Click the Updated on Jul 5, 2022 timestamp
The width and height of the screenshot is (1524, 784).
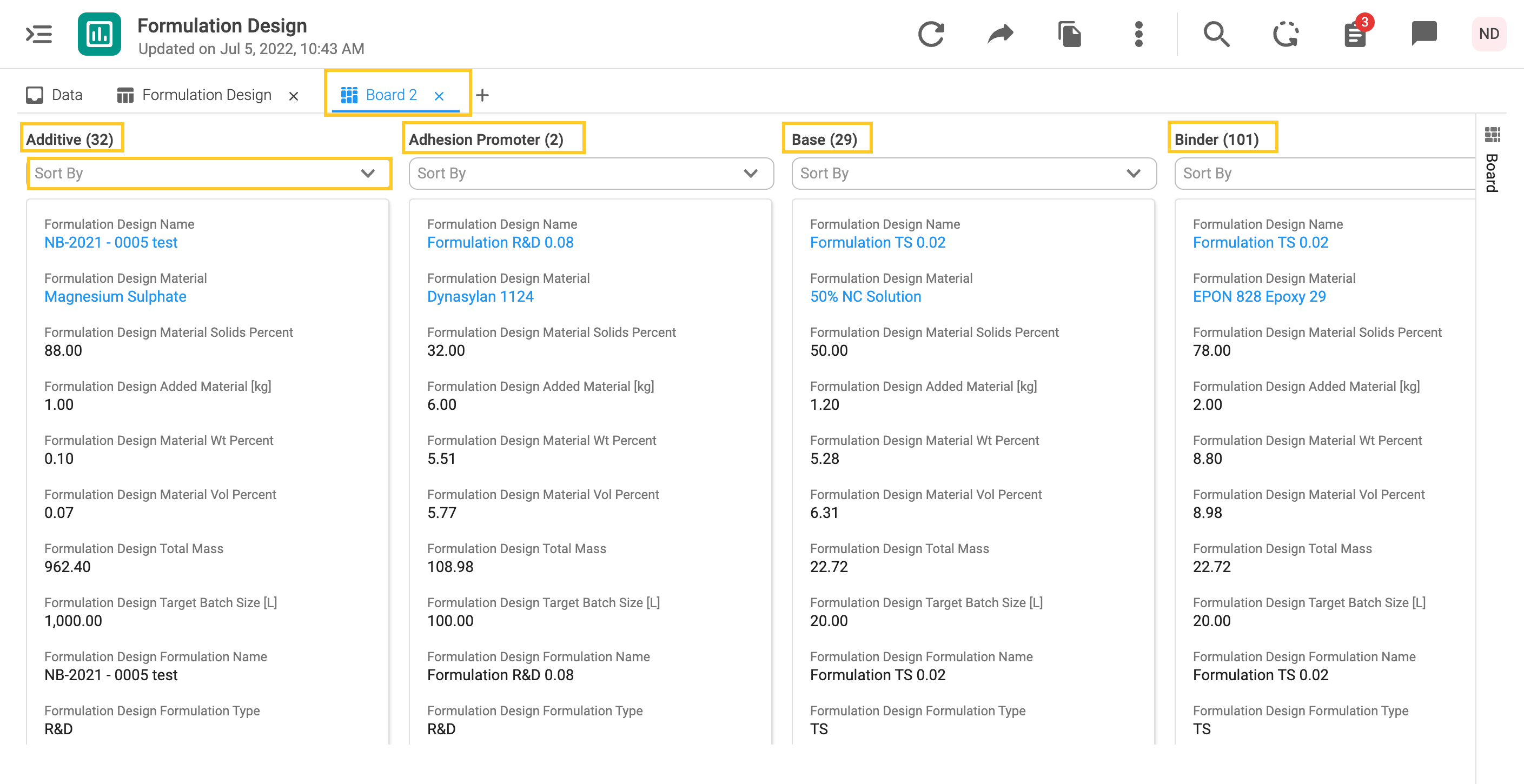[251, 49]
